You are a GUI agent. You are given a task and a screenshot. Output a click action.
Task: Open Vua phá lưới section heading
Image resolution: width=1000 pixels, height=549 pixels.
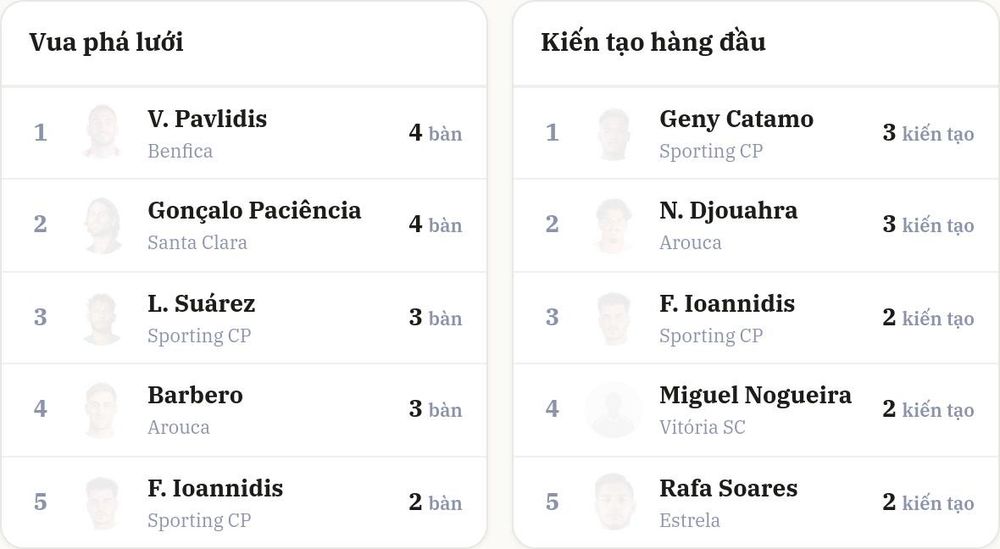(x=107, y=43)
